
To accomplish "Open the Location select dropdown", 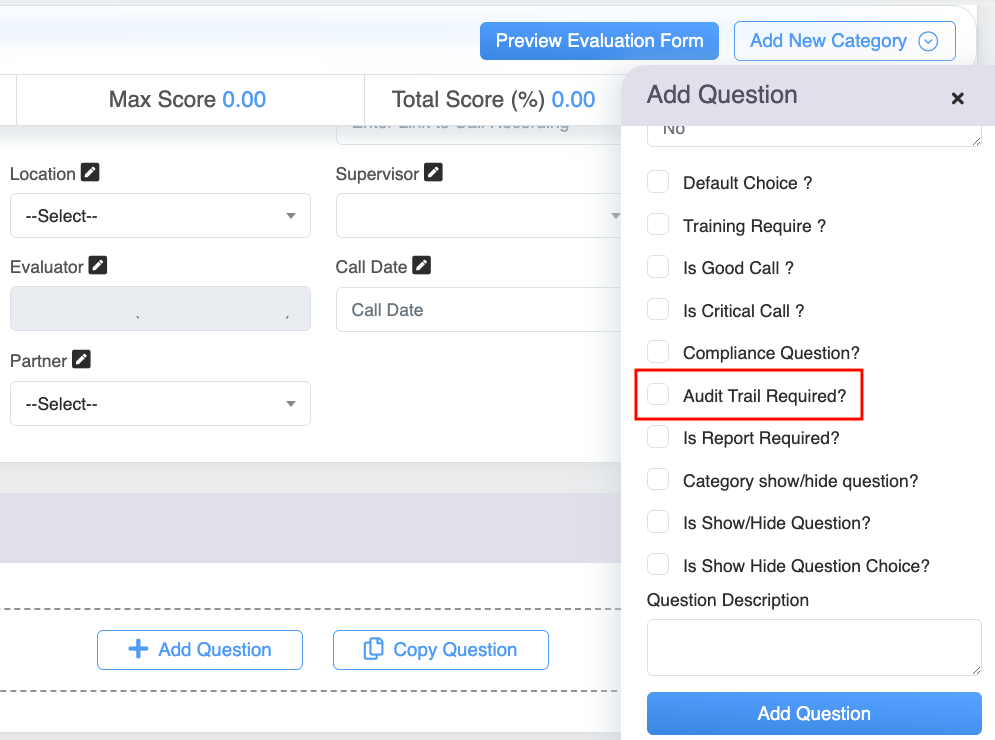I will pyautogui.click(x=160, y=216).
